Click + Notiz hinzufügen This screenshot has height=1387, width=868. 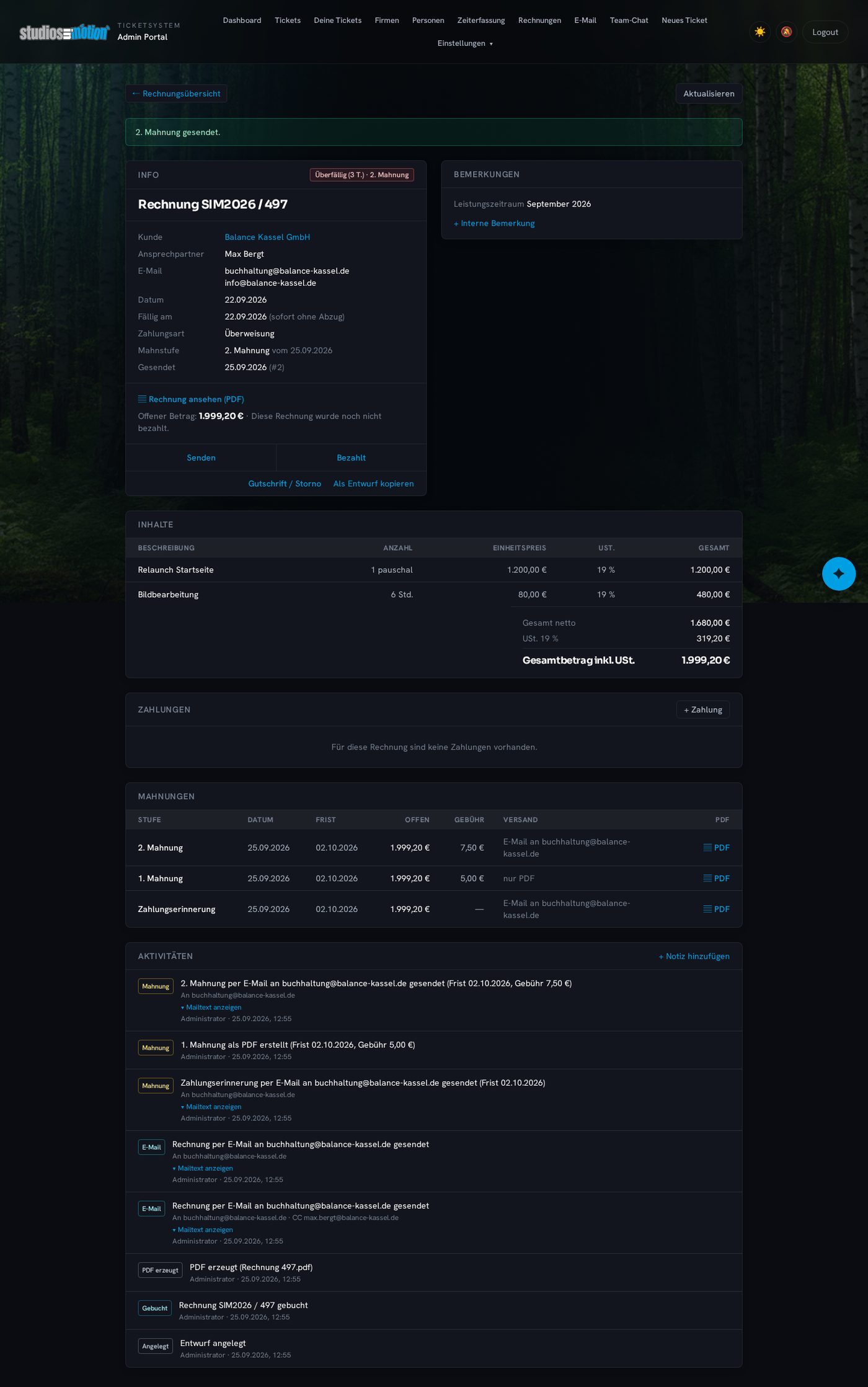point(694,956)
